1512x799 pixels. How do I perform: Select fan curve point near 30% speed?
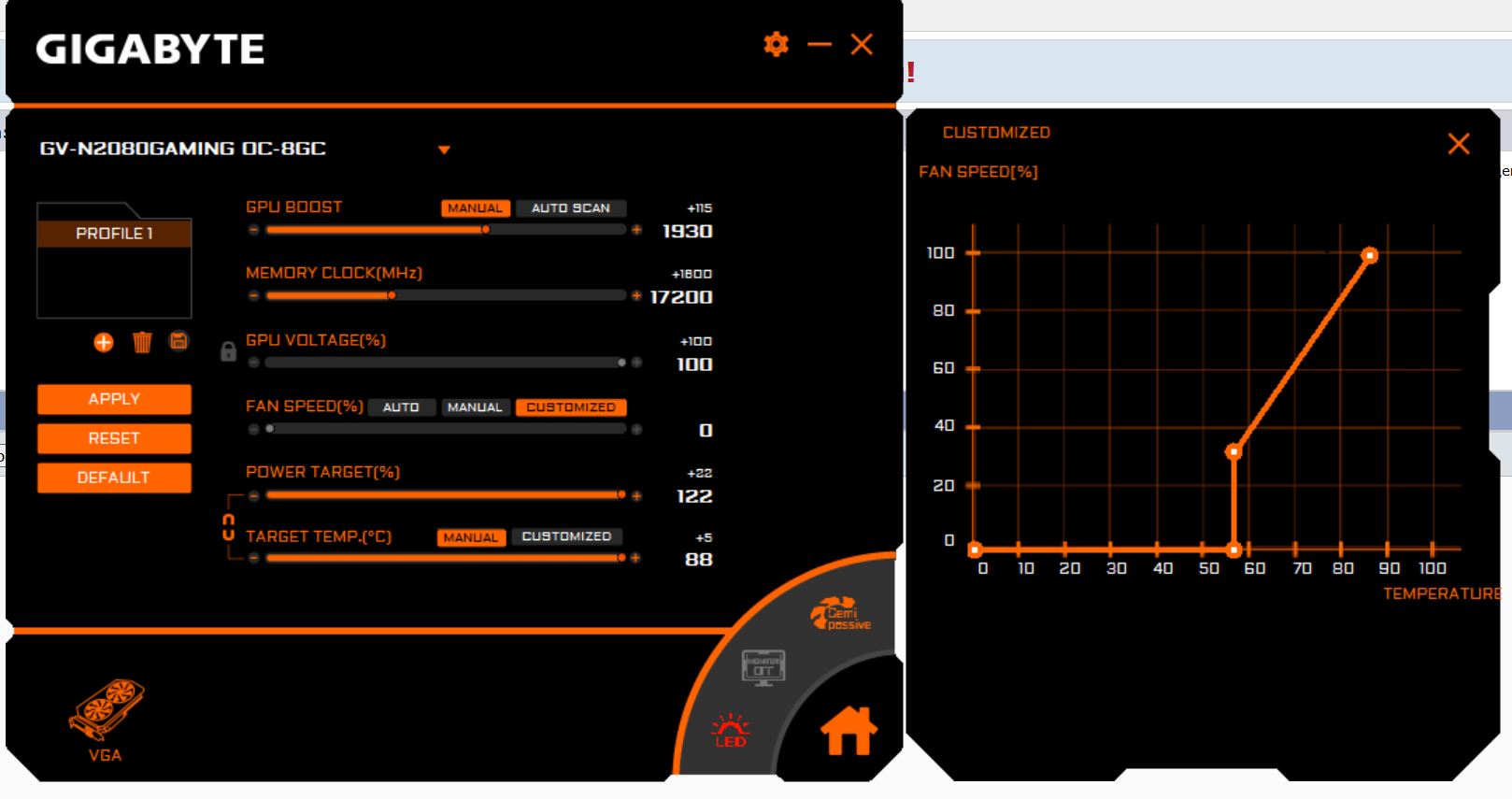coord(1234,452)
